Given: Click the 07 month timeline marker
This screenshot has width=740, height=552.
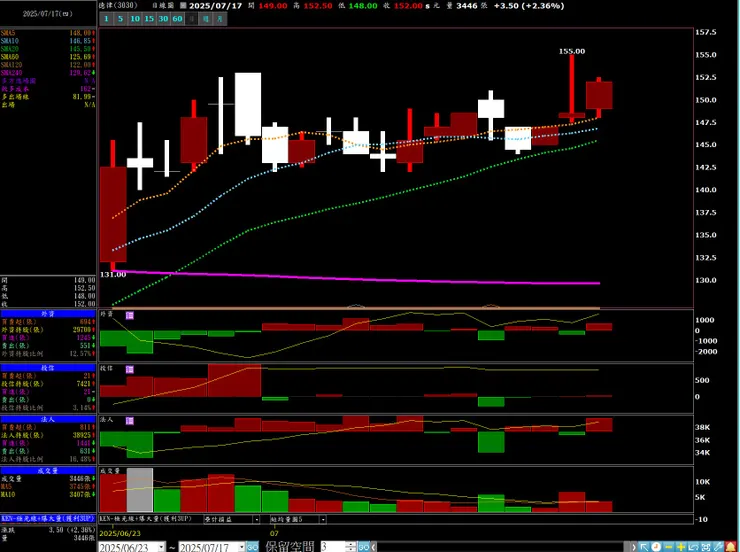Looking at the screenshot, I should pos(274,533).
